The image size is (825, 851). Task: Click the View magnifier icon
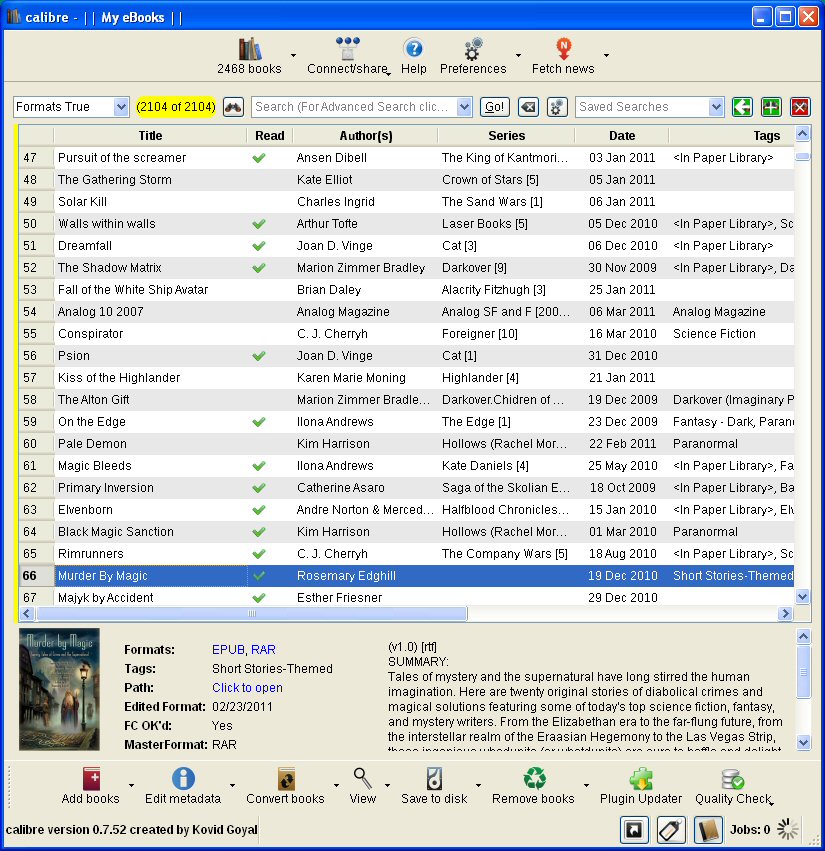click(x=363, y=779)
